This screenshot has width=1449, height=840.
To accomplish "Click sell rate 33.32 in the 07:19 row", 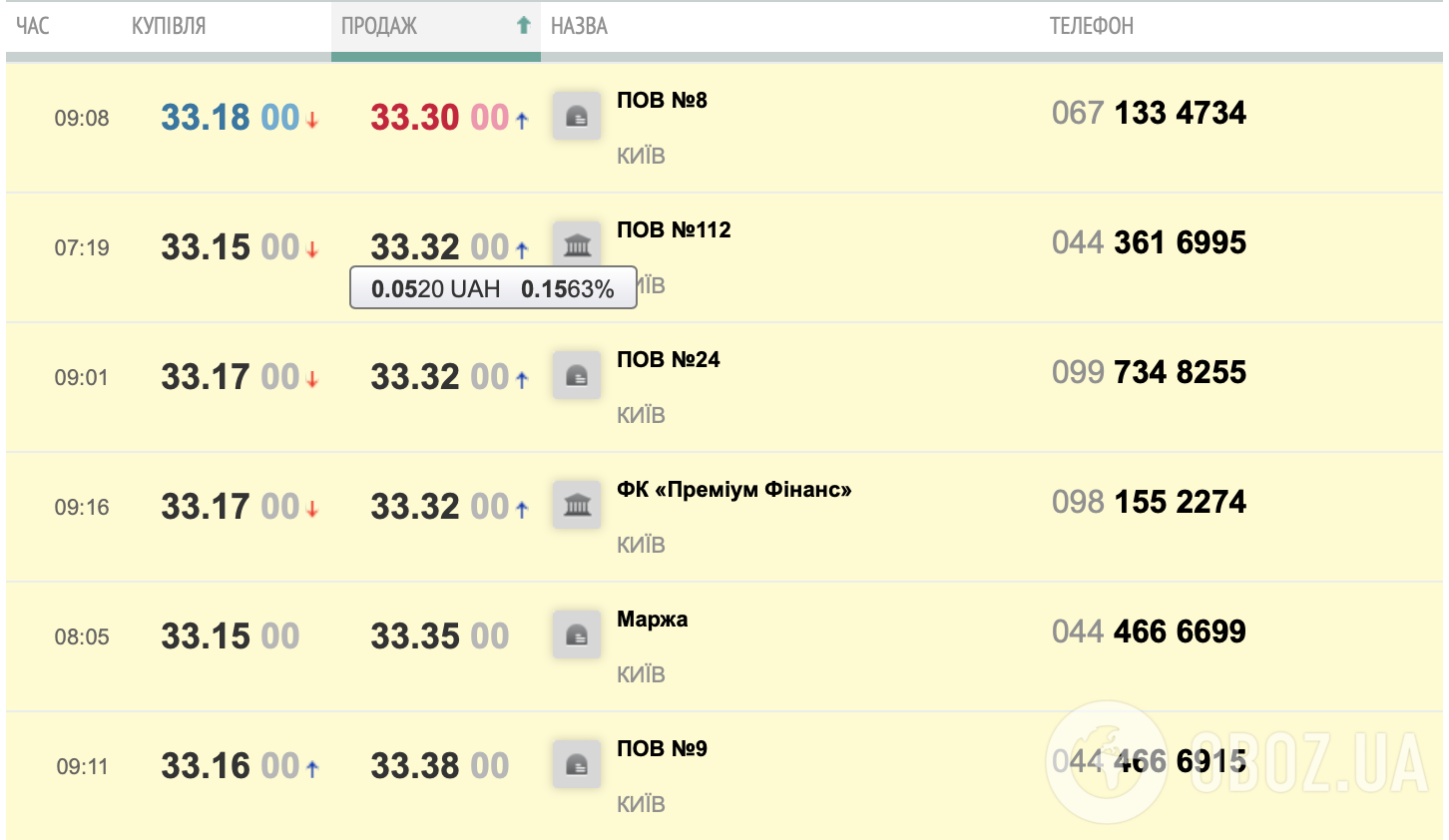I will tap(439, 247).
